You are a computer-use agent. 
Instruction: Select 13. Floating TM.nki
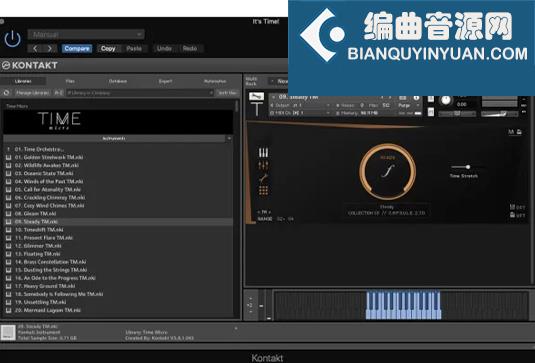click(x=38, y=254)
